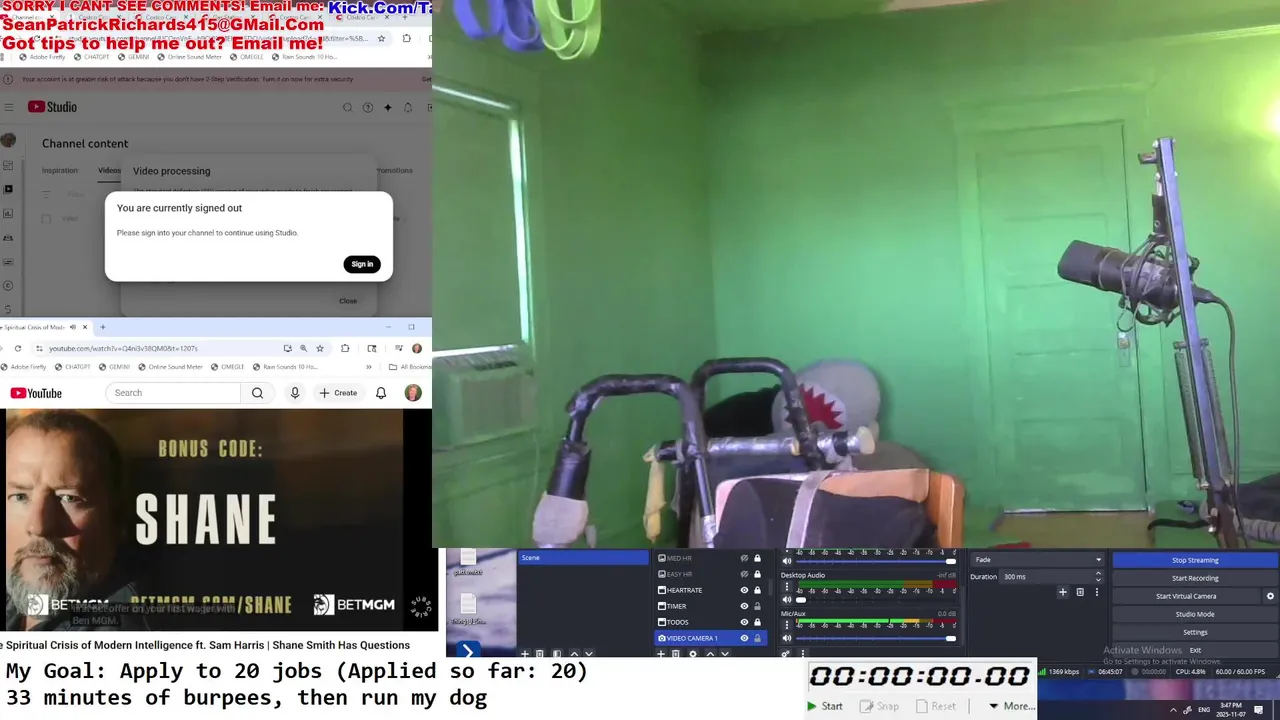Screen dimensions: 1280x720
Task: Toggle lock on HEARTRATE source
Action: click(x=757, y=590)
